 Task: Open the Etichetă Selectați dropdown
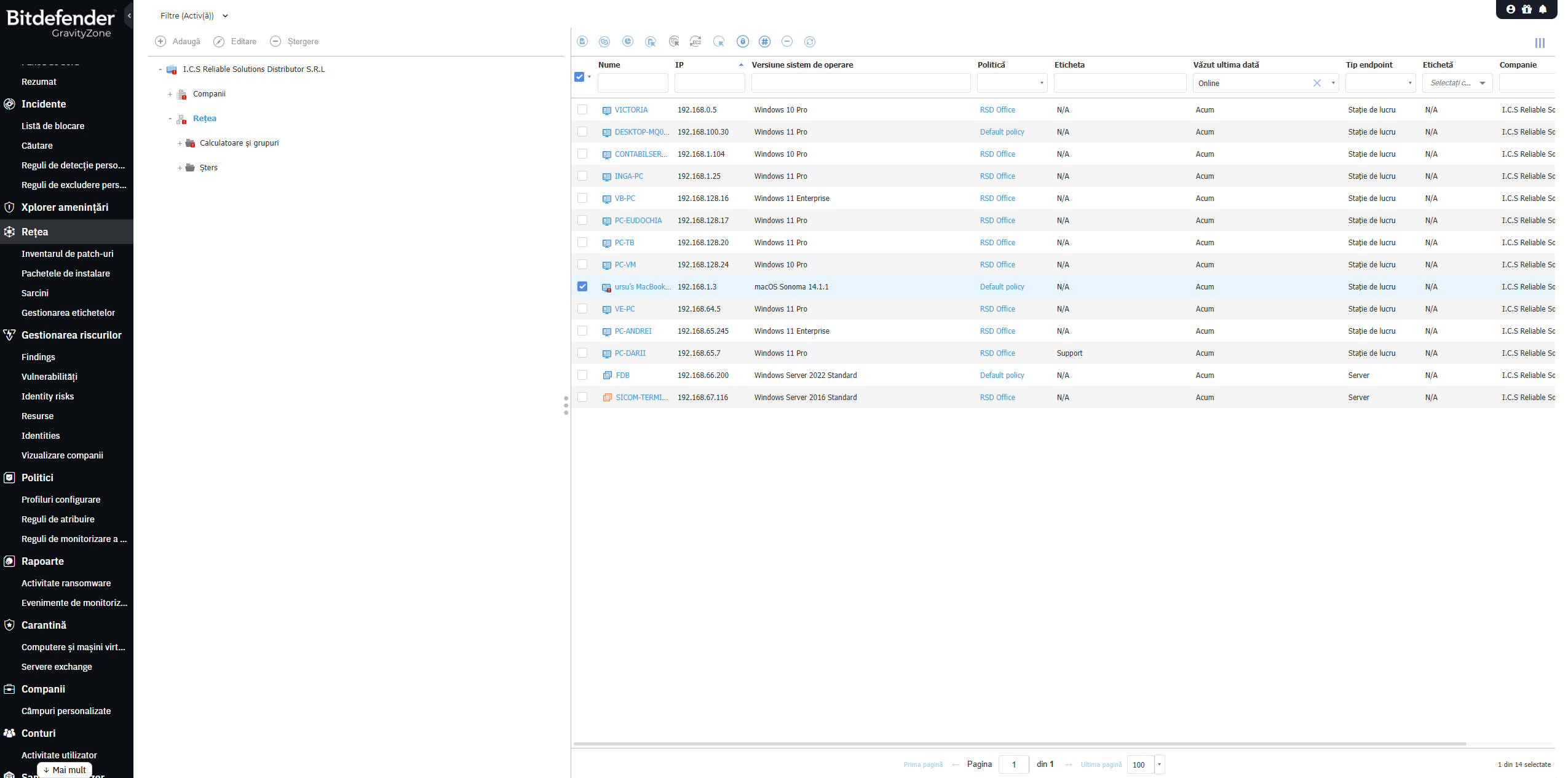pos(1457,83)
